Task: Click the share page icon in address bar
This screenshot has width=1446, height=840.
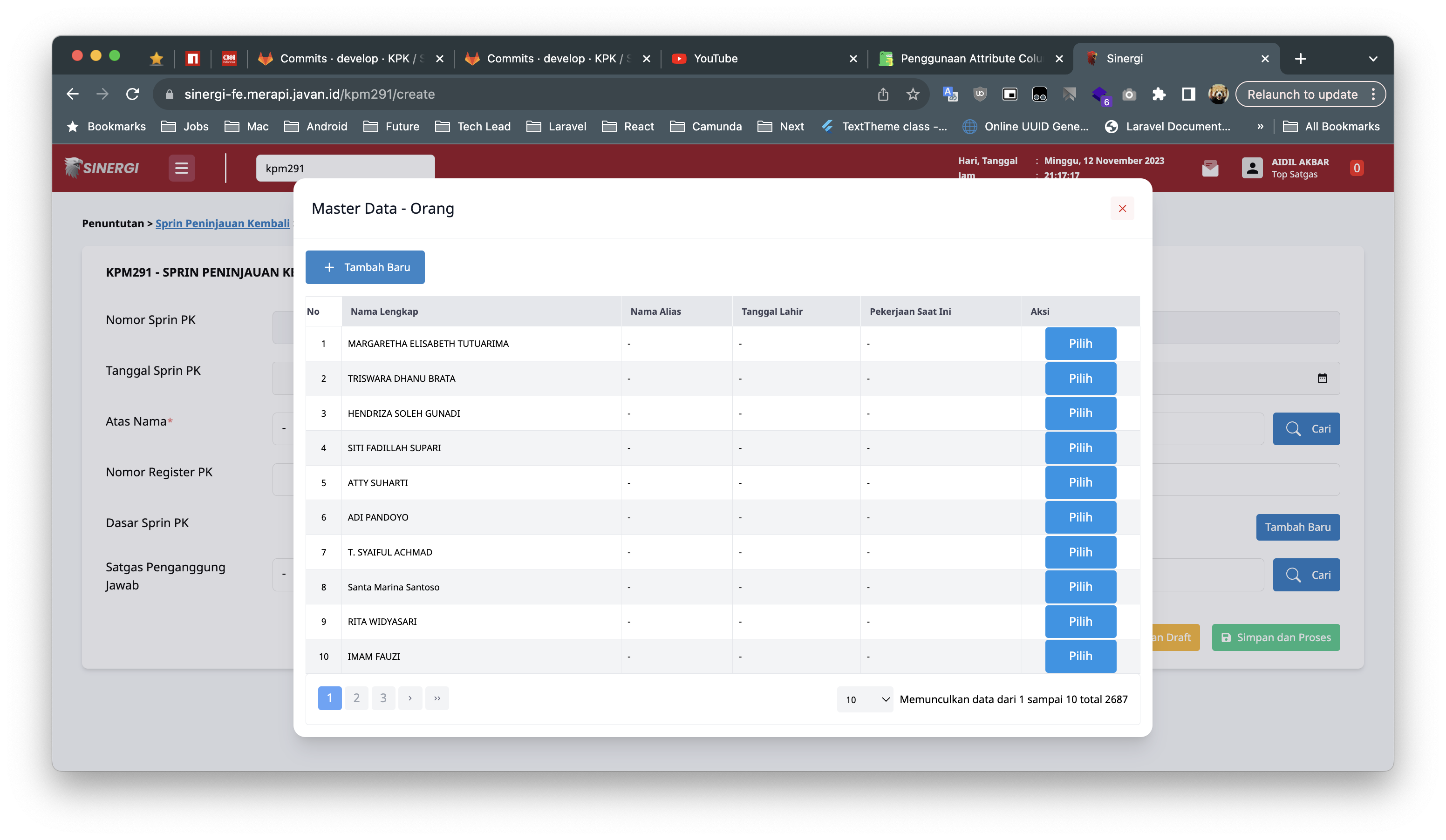Action: pyautogui.click(x=882, y=94)
